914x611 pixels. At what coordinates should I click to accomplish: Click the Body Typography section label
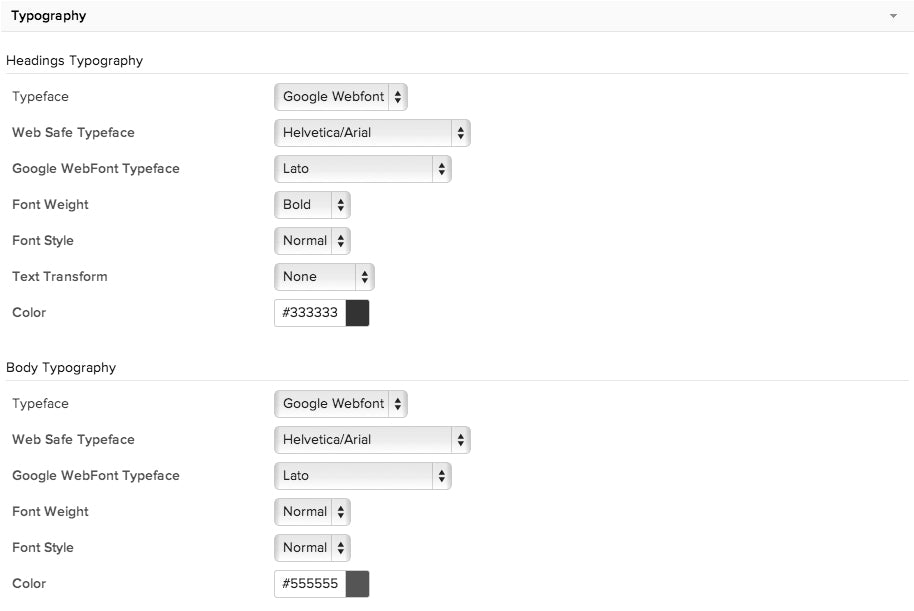tap(61, 368)
